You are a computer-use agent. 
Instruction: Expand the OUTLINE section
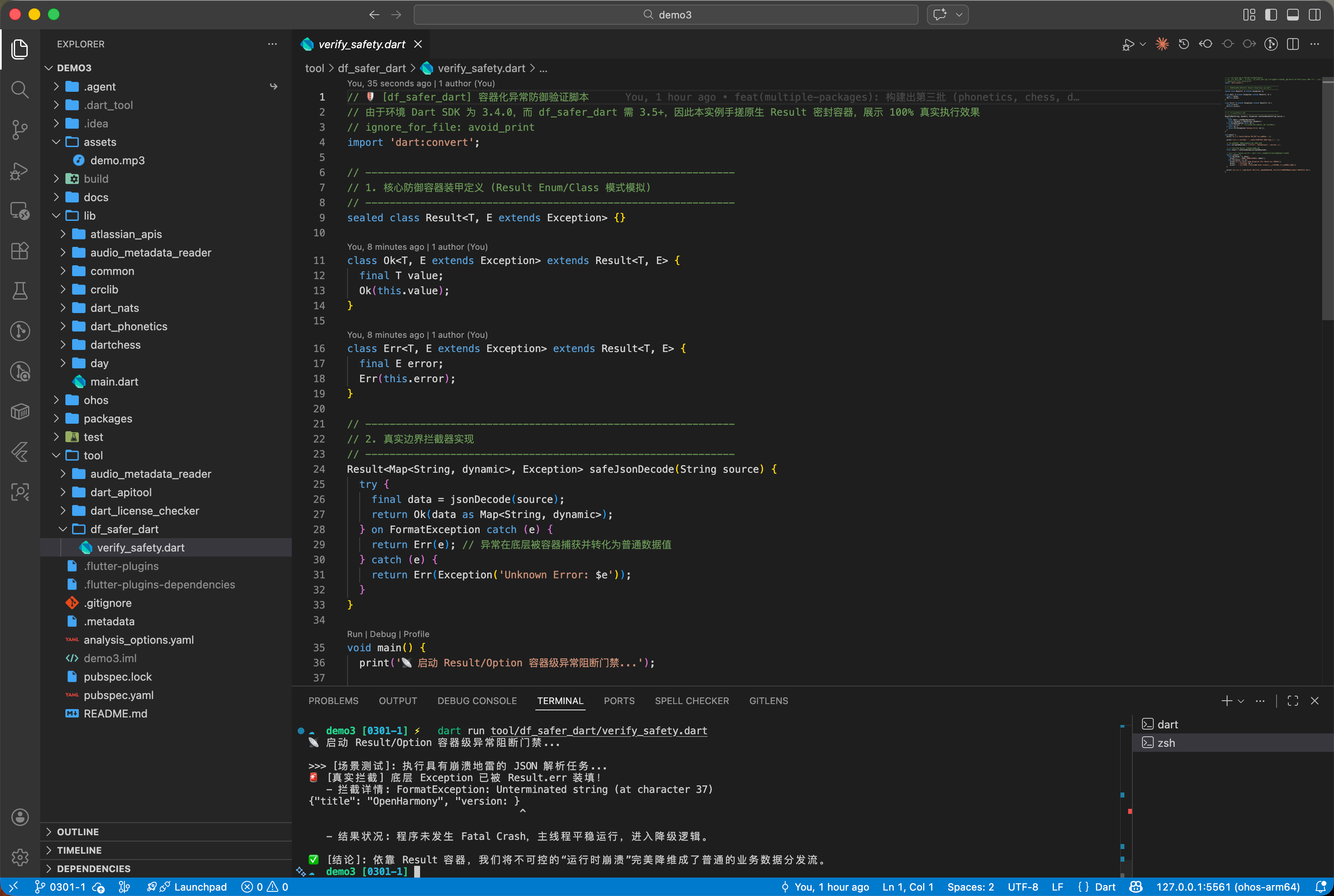(x=78, y=831)
